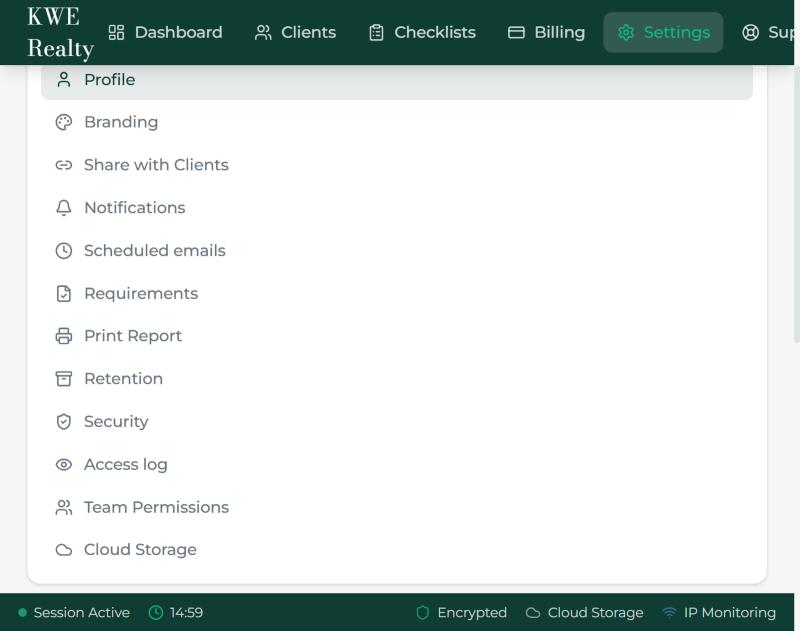This screenshot has height=631, width=800.
Task: Open the Checklists nav item
Action: coord(422,33)
